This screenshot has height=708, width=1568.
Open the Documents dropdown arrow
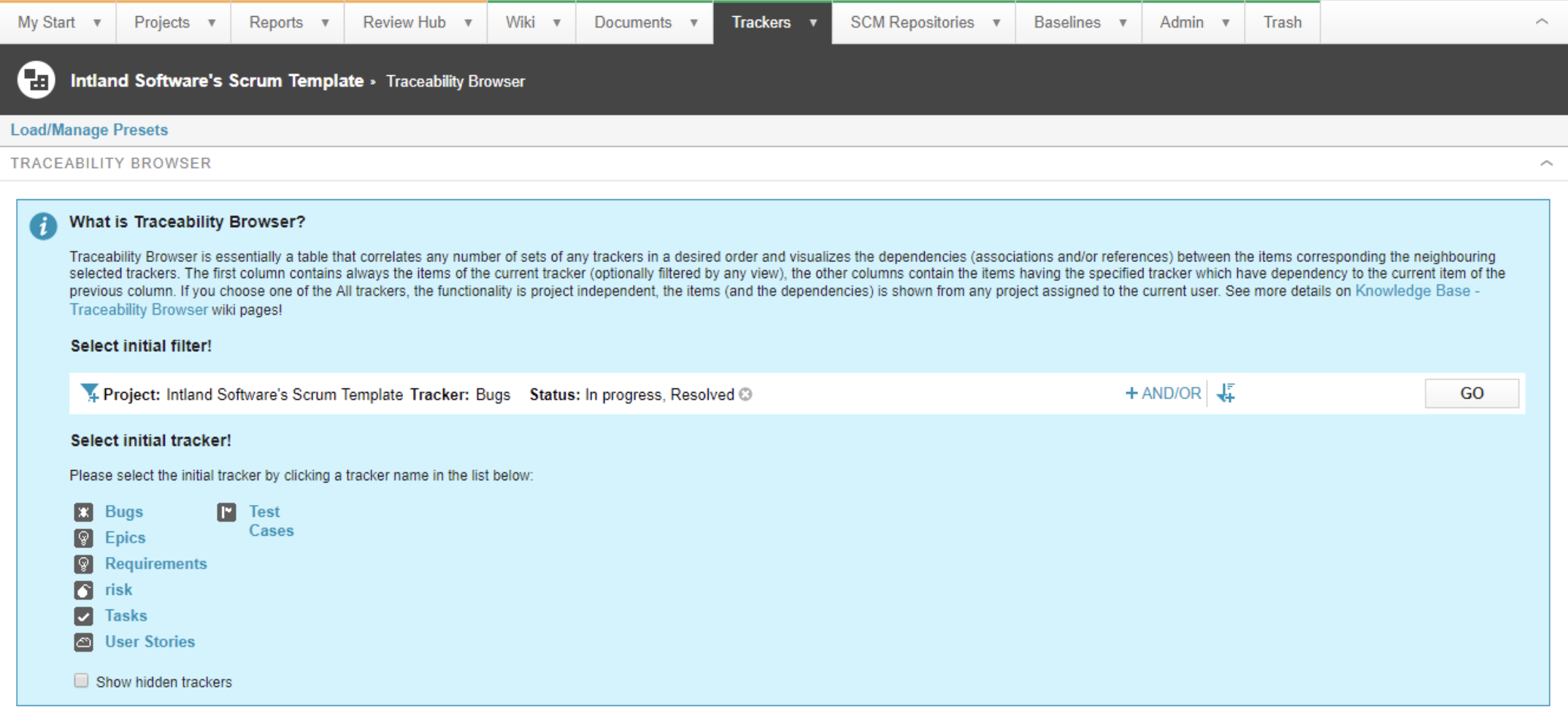(x=693, y=23)
